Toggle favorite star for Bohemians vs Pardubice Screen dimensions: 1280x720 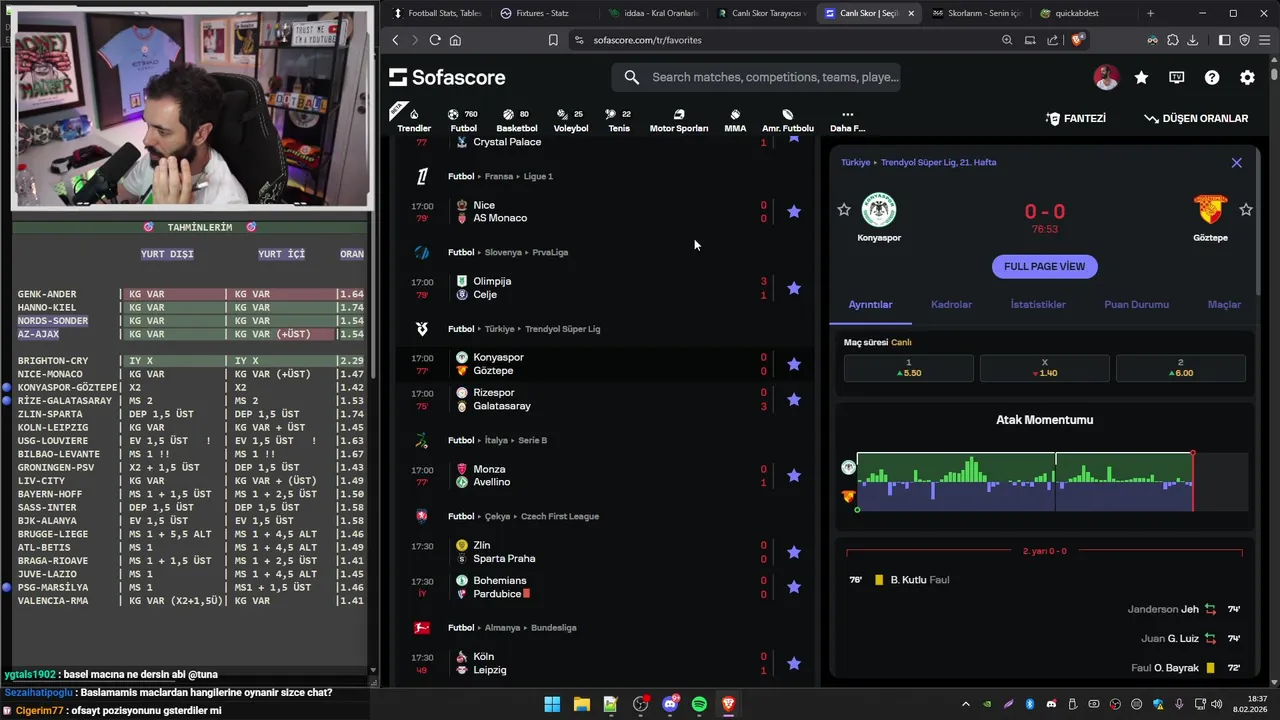click(794, 587)
